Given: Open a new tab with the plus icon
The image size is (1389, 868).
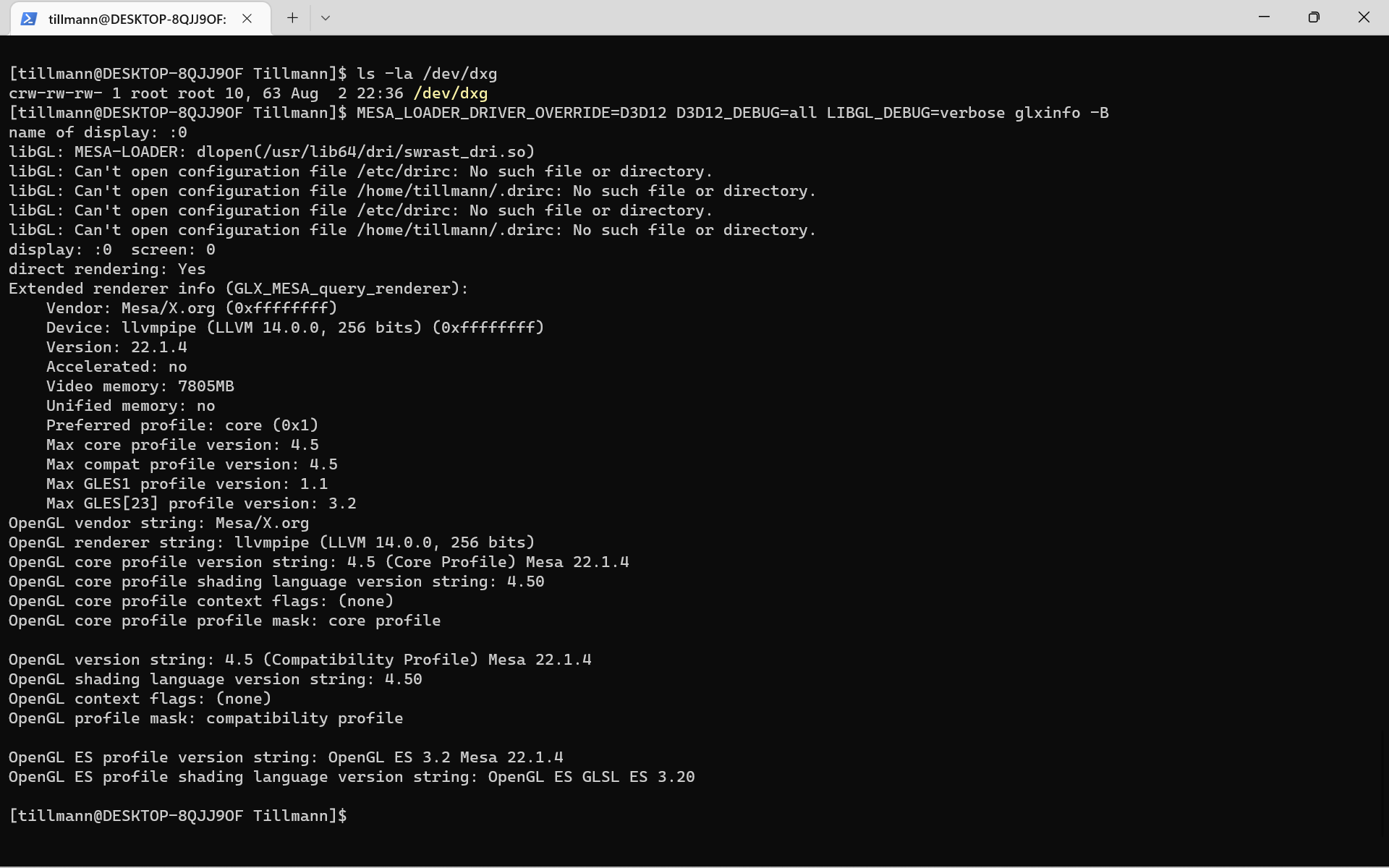Looking at the screenshot, I should tap(292, 18).
